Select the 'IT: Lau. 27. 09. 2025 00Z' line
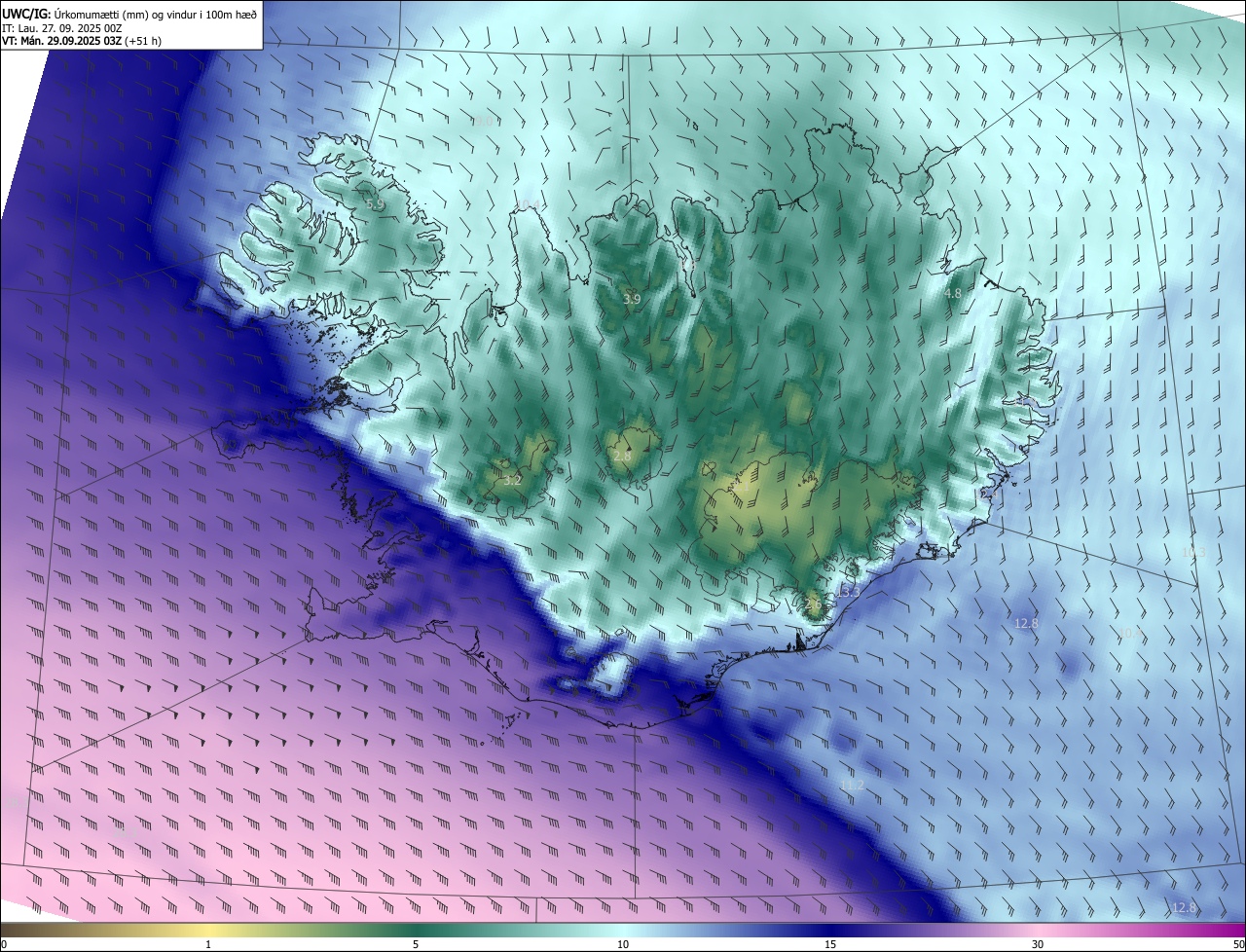The image size is (1246, 952). [64, 27]
